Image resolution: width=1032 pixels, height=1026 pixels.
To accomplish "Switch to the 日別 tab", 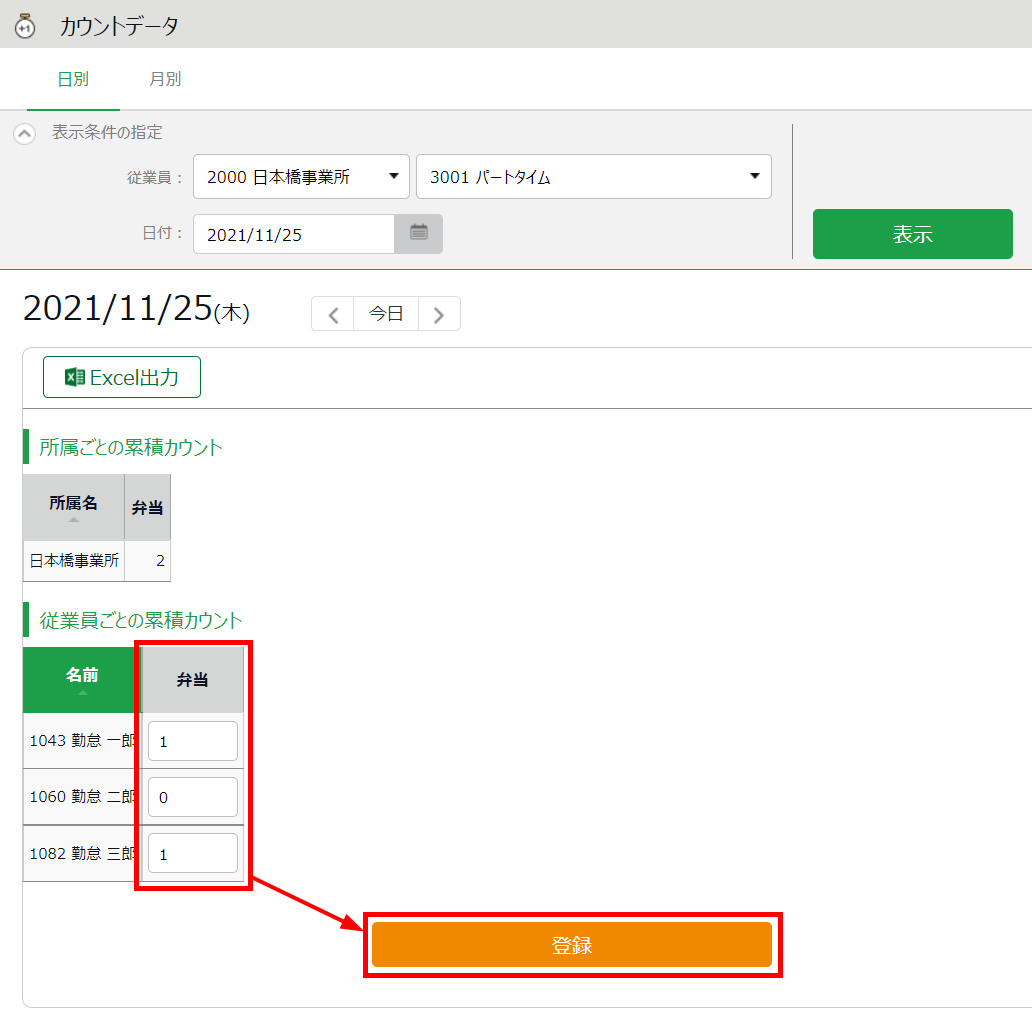I will [x=73, y=79].
